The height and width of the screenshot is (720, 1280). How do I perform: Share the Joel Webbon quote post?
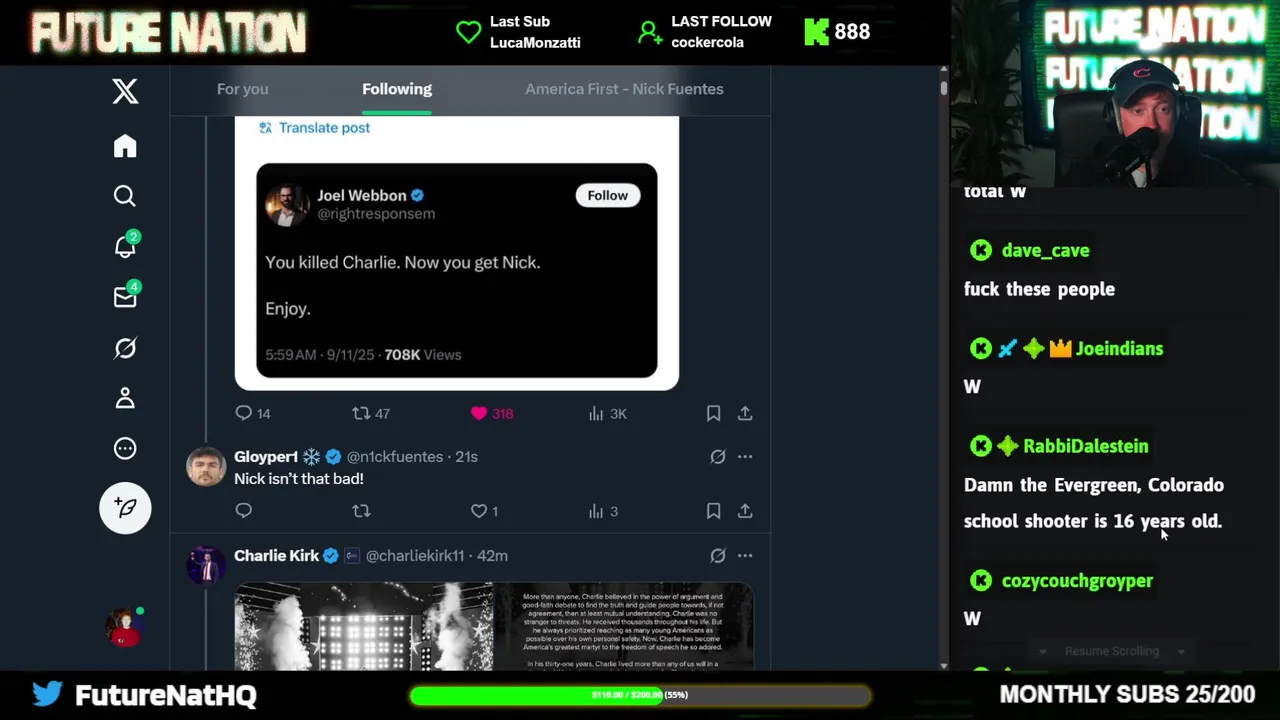(x=745, y=413)
